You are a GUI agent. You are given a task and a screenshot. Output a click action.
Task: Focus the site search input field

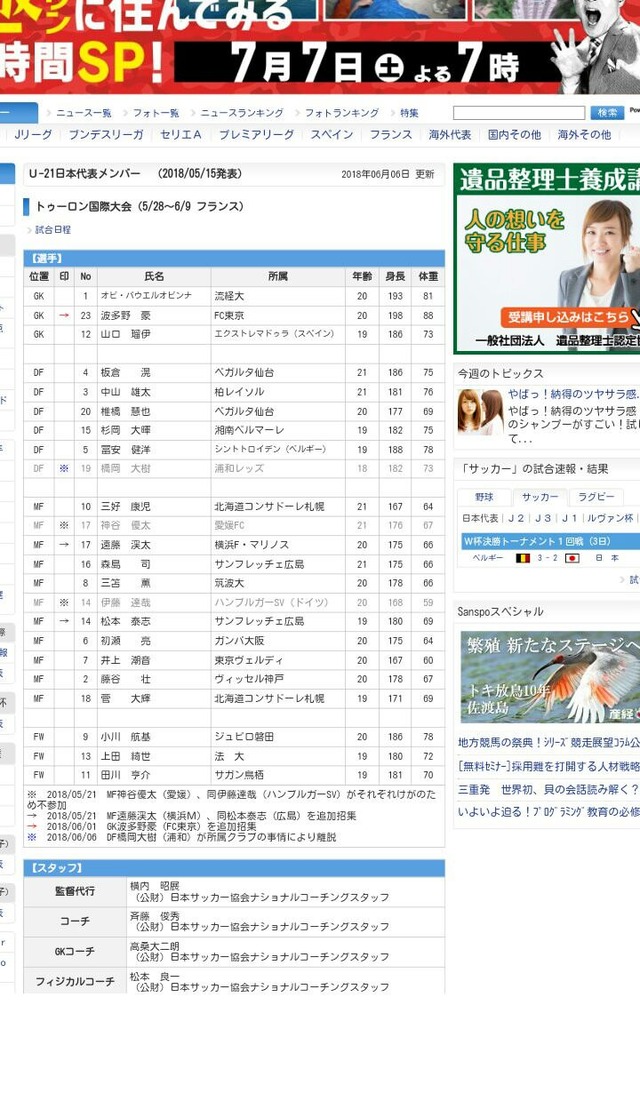[x=519, y=113]
